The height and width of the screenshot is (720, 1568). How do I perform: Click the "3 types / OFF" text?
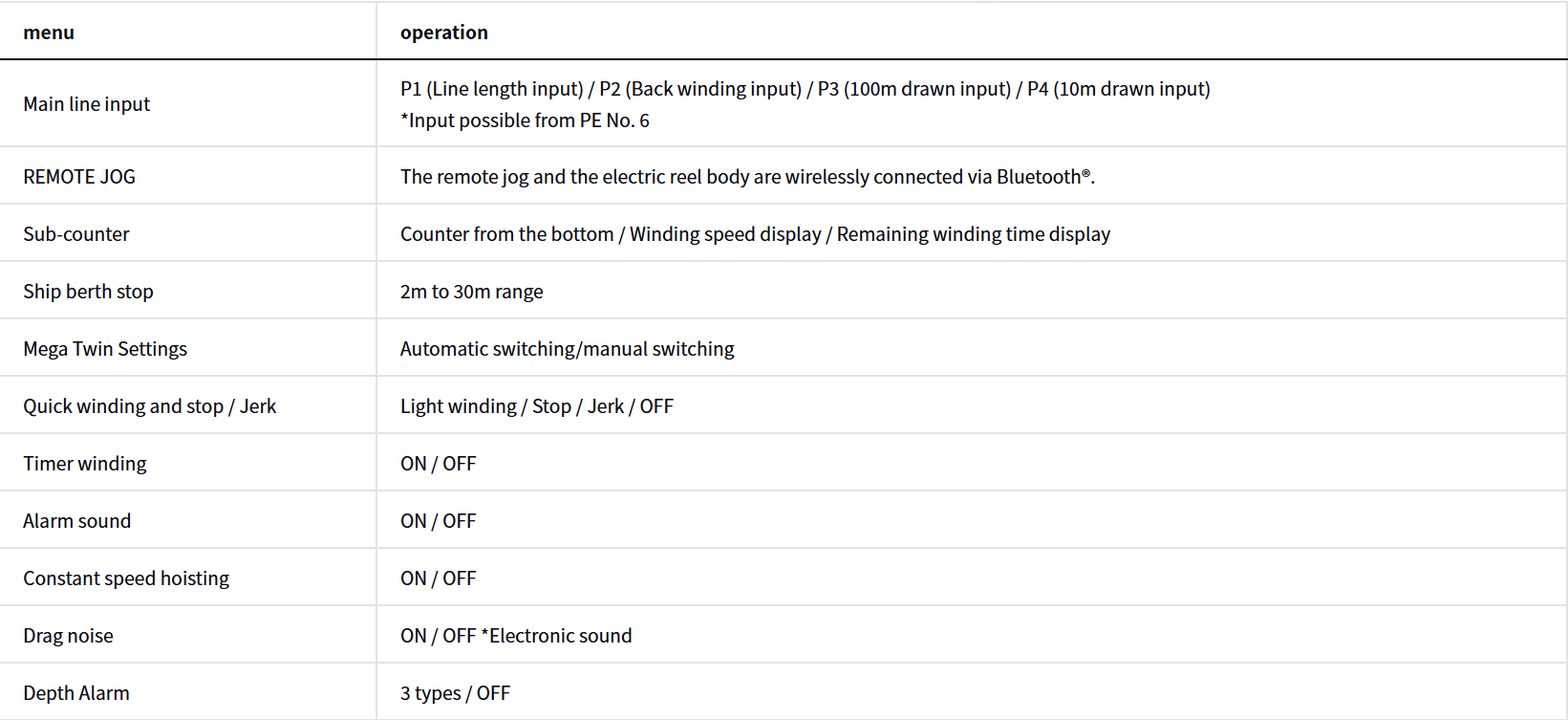pyautogui.click(x=455, y=693)
